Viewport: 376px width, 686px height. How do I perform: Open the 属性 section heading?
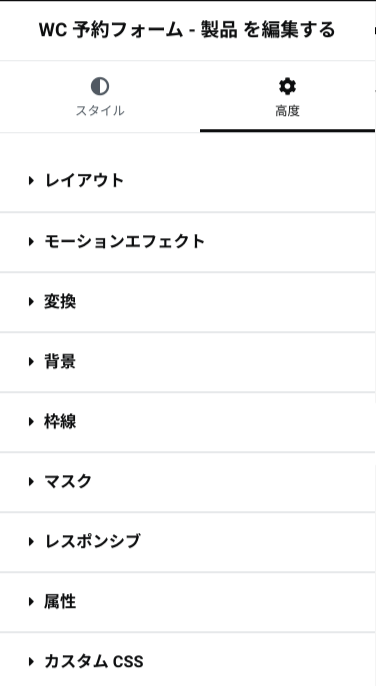[x=188, y=602]
